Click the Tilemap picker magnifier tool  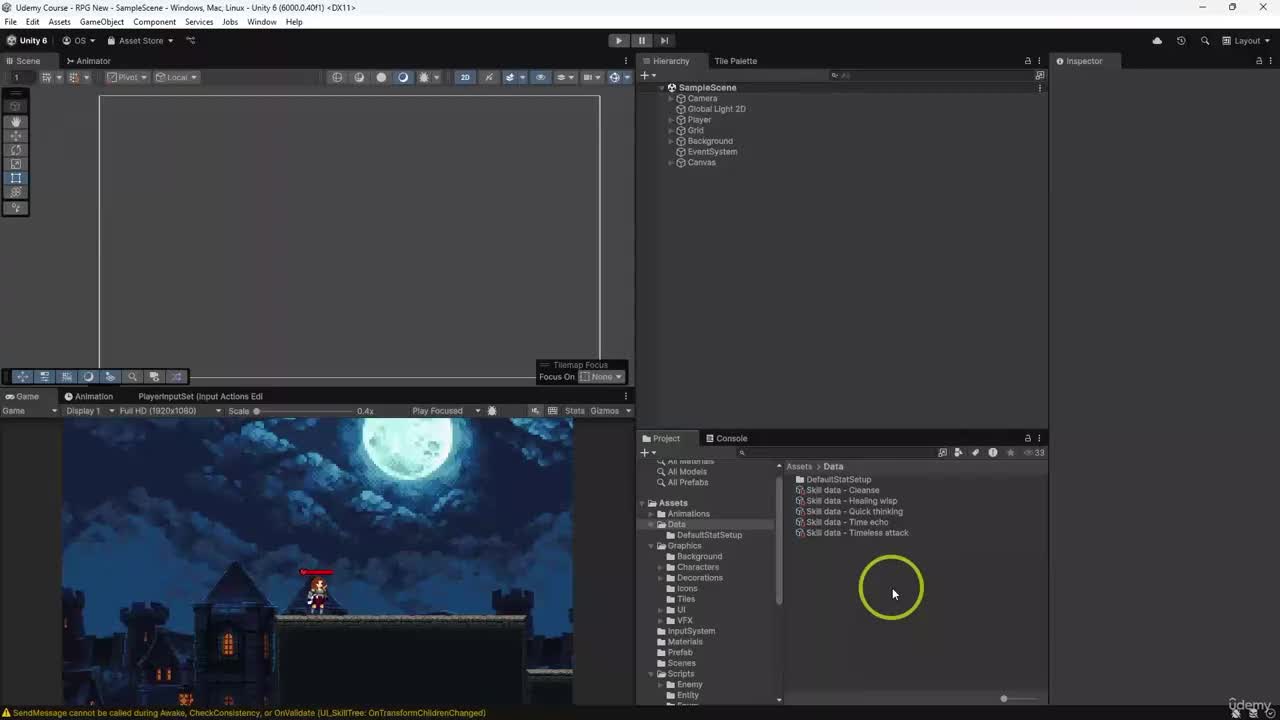[132, 377]
